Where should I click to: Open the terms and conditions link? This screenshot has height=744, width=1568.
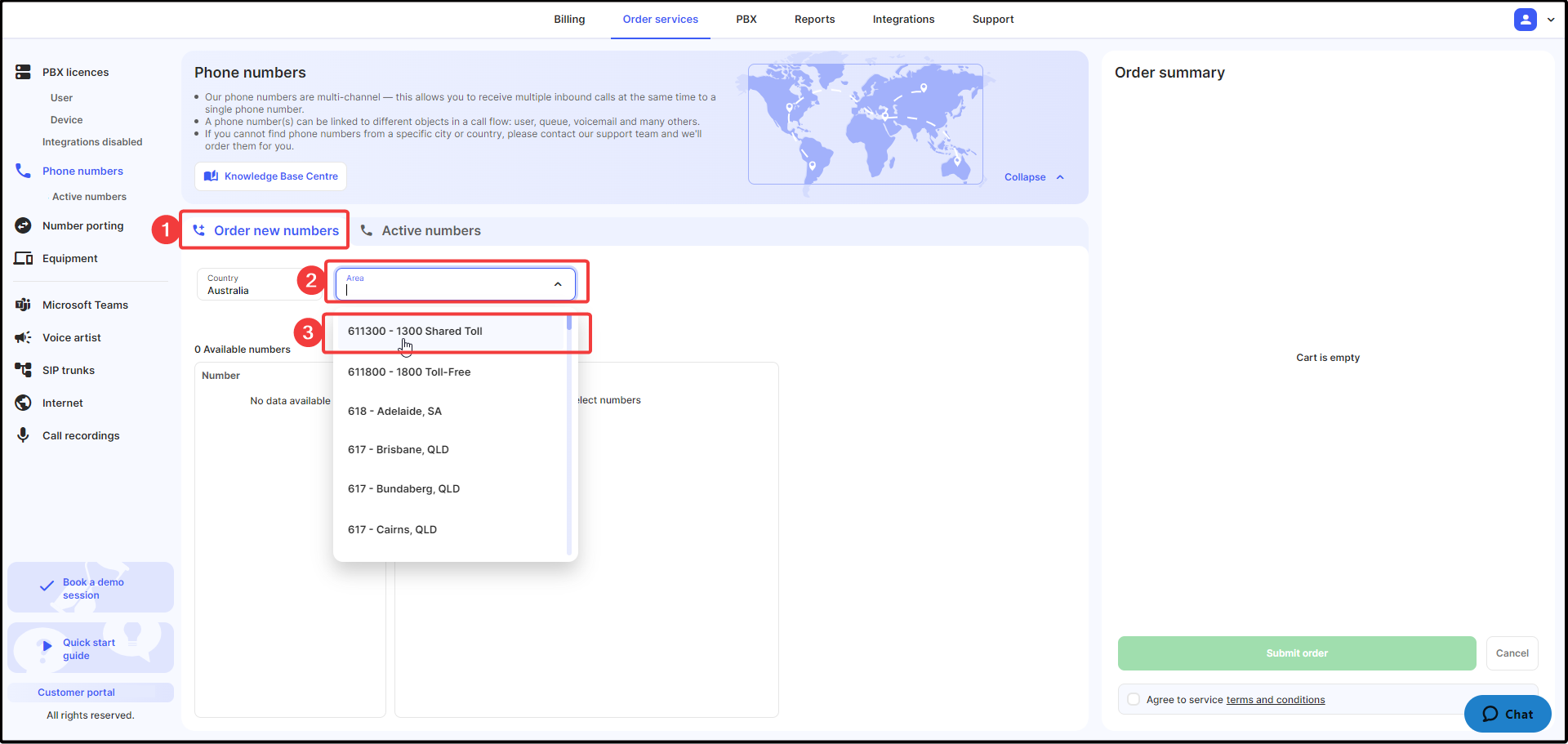pyautogui.click(x=1275, y=700)
